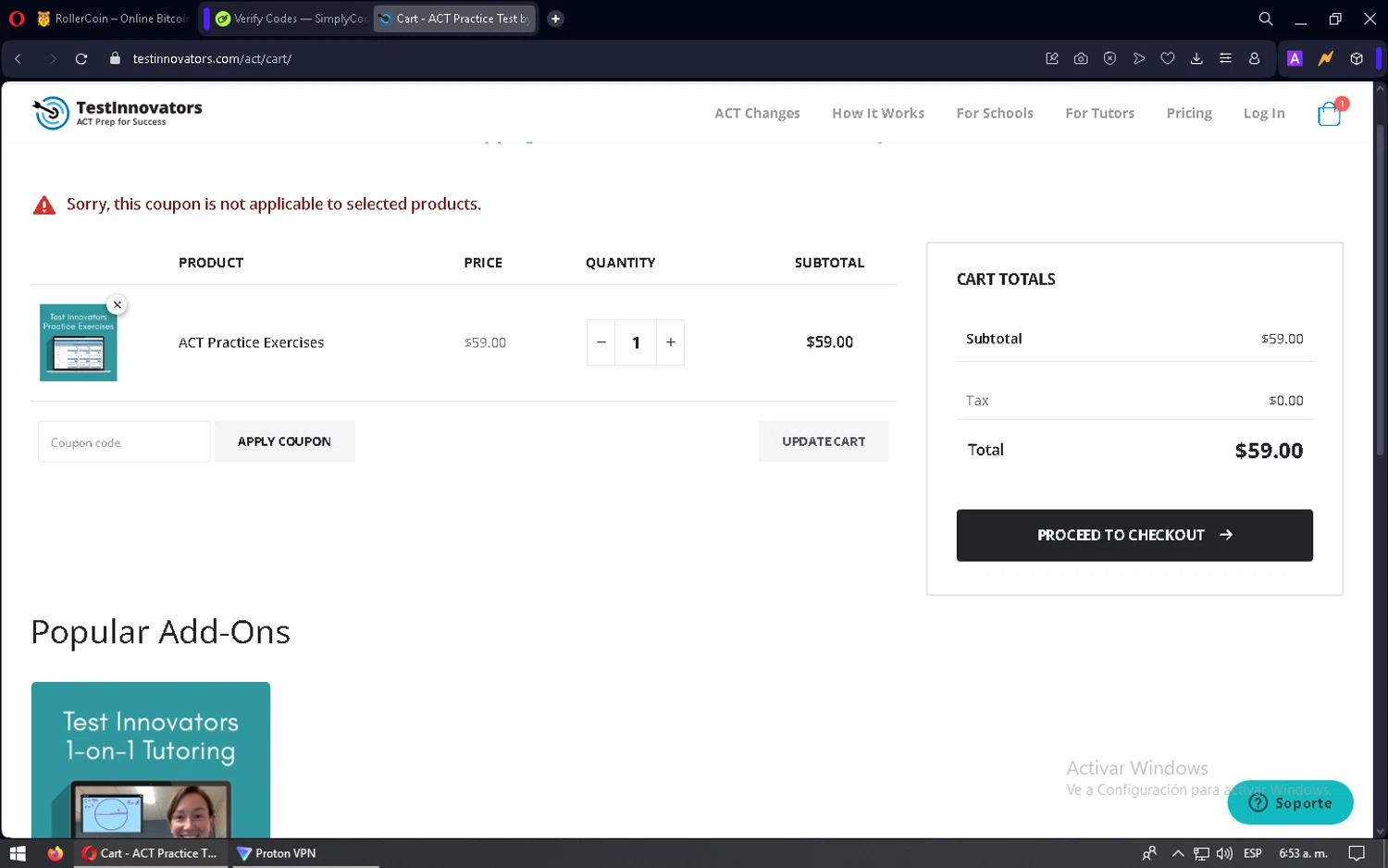Go back to the previous page
This screenshot has height=868, width=1388.
pos(18,58)
